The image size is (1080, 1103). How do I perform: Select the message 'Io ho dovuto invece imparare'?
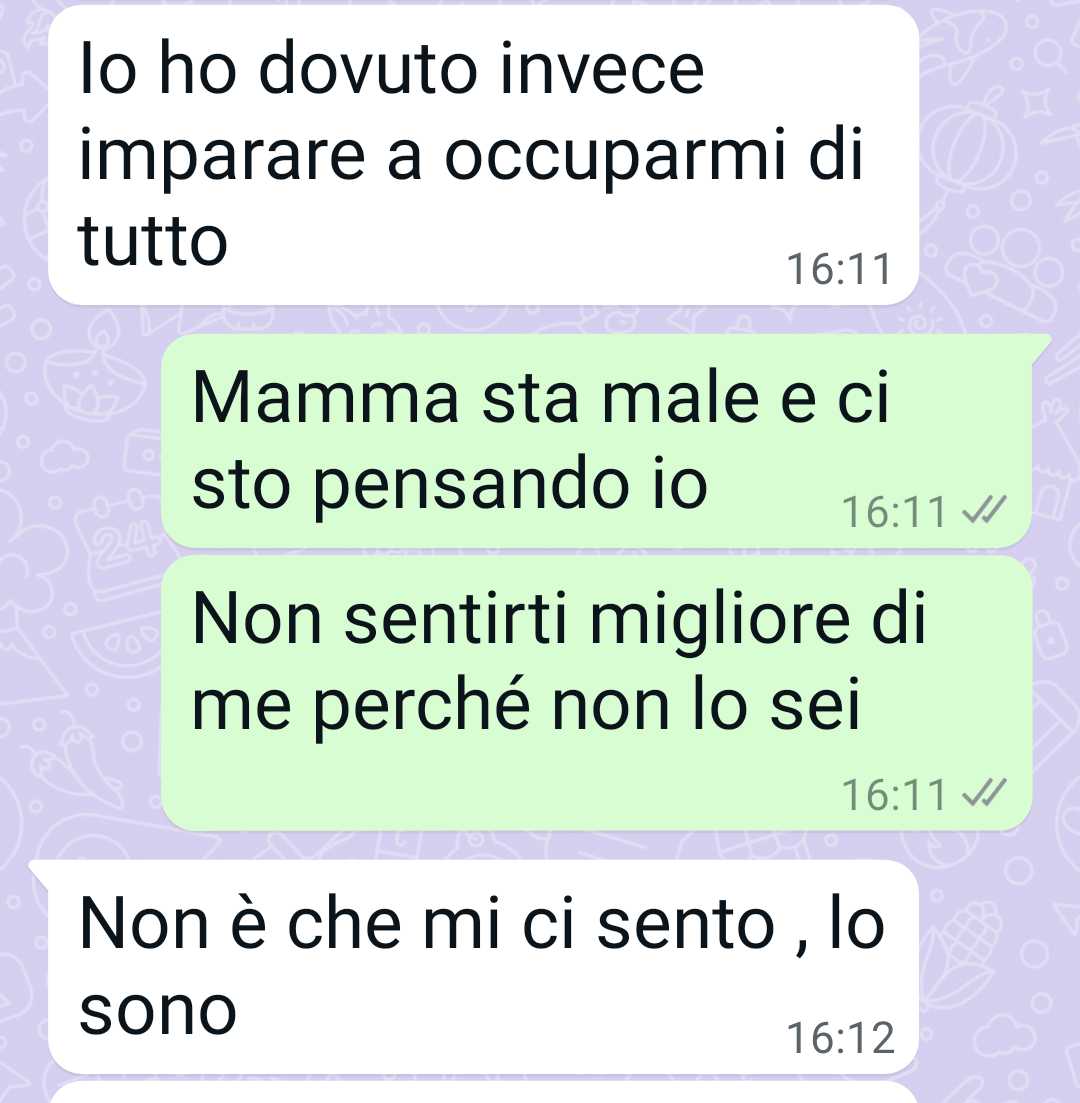point(483,155)
